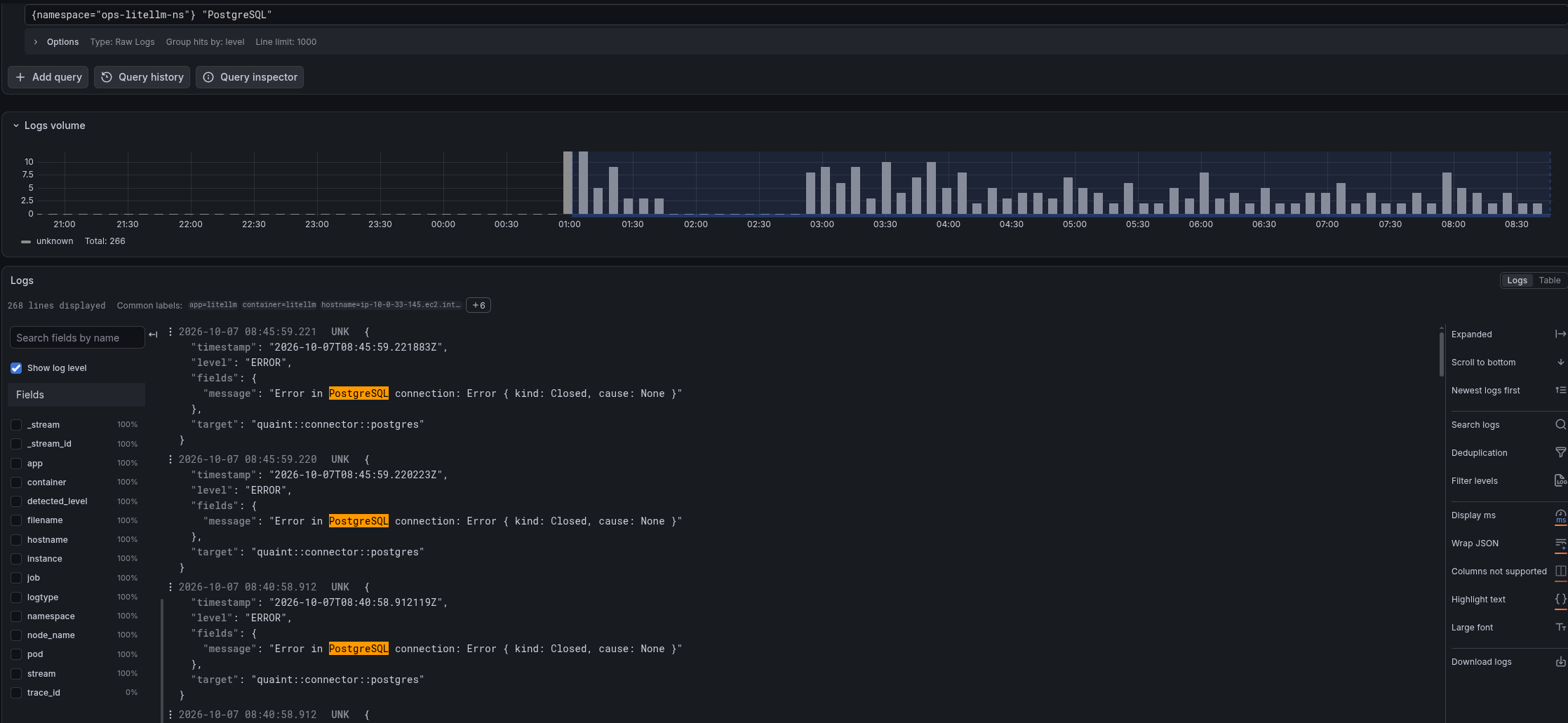Click the Fields section header
This screenshot has width=1568, height=723.
[76, 395]
